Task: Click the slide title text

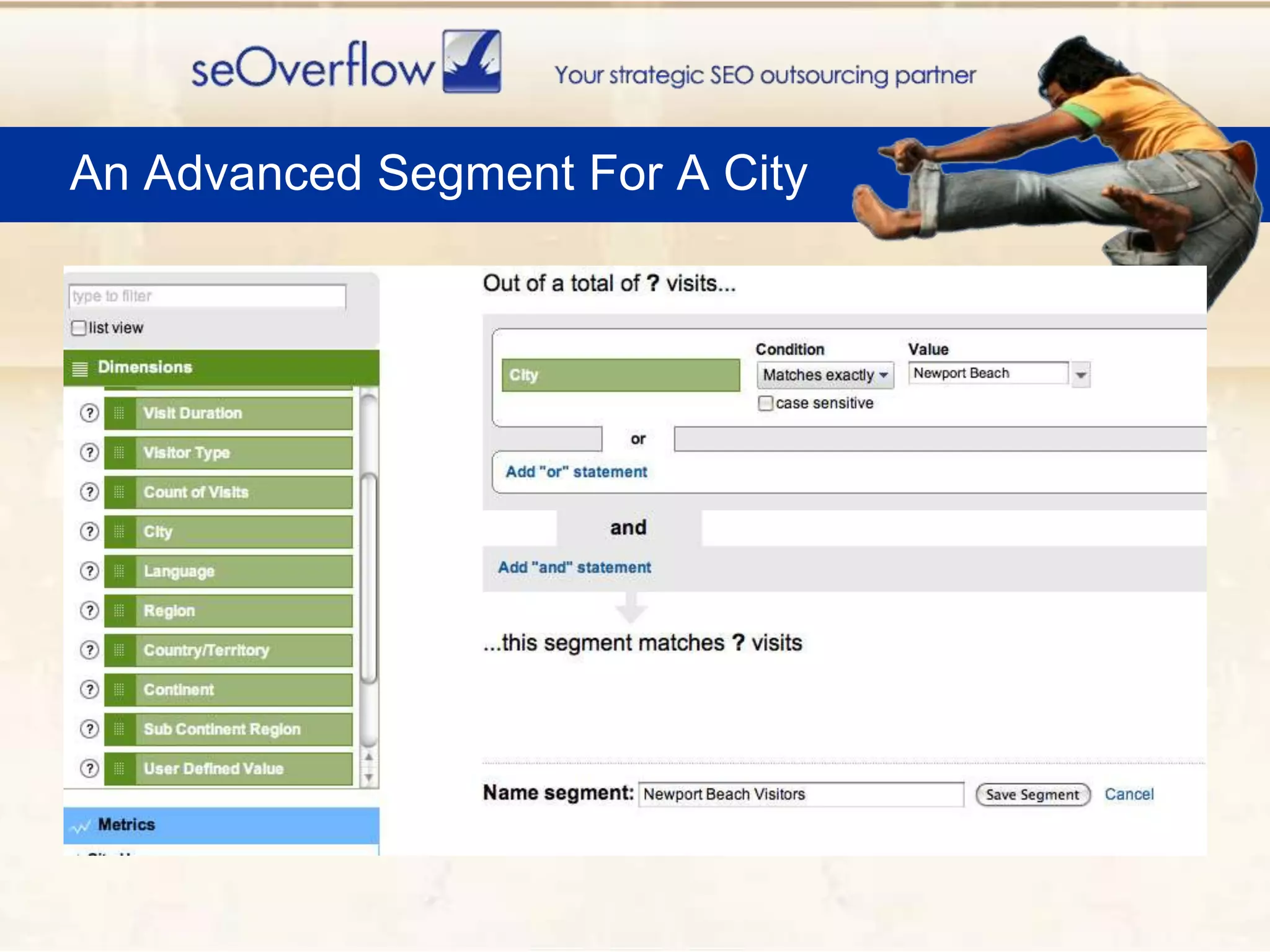Action: click(438, 174)
